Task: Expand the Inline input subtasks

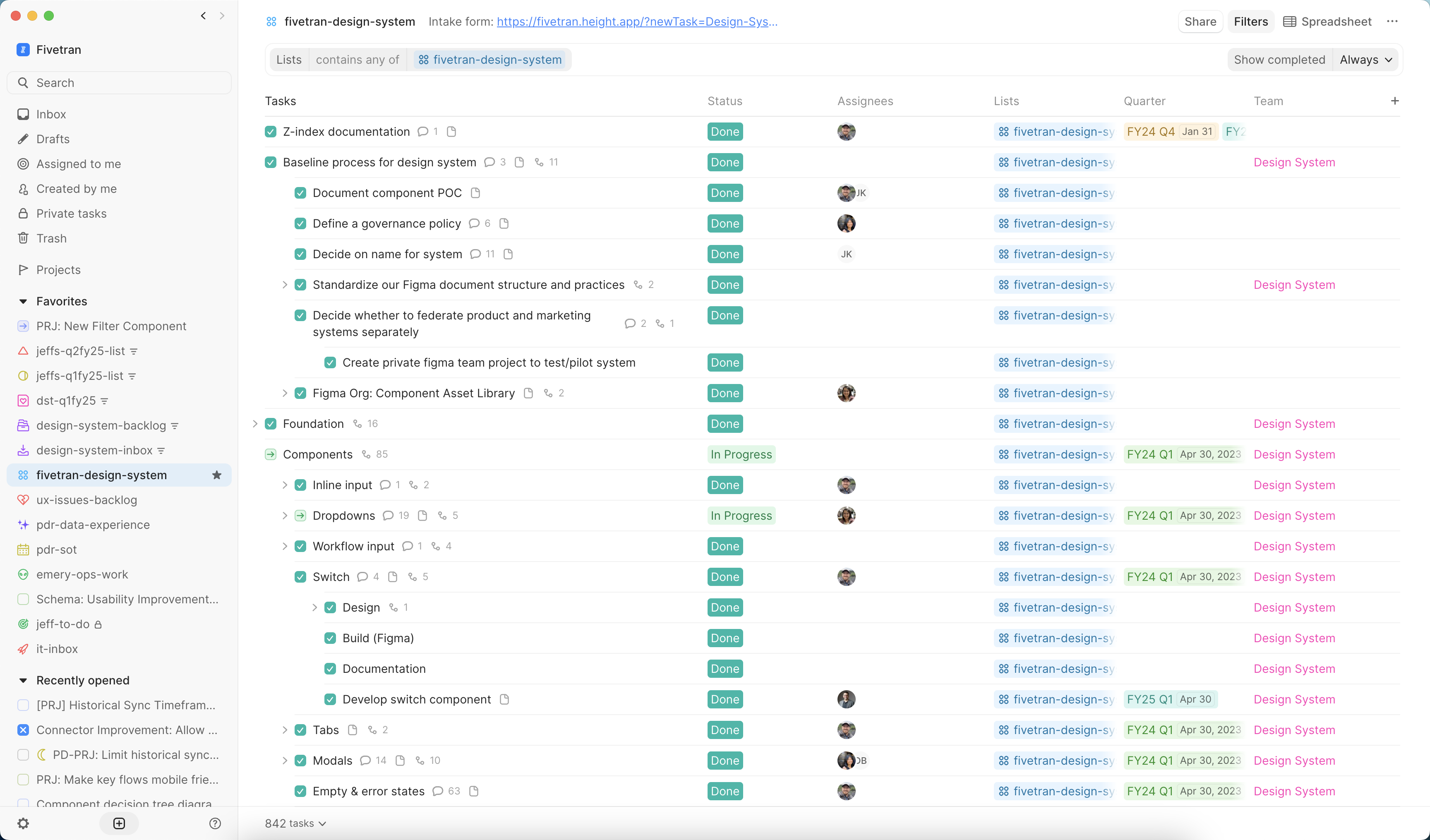Action: tap(285, 485)
